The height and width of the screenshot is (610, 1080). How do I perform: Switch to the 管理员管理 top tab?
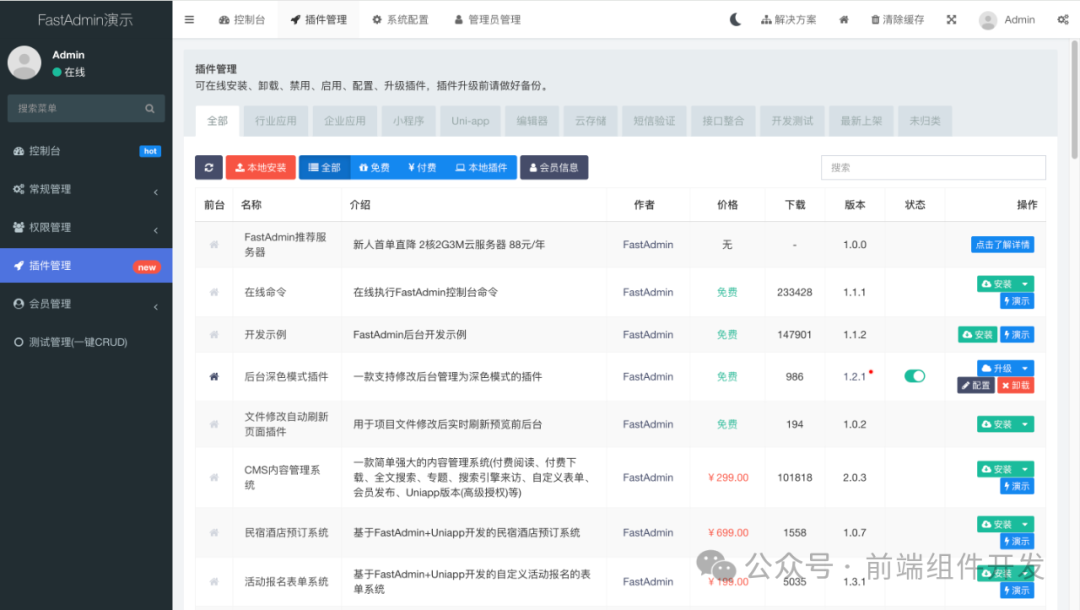488,20
